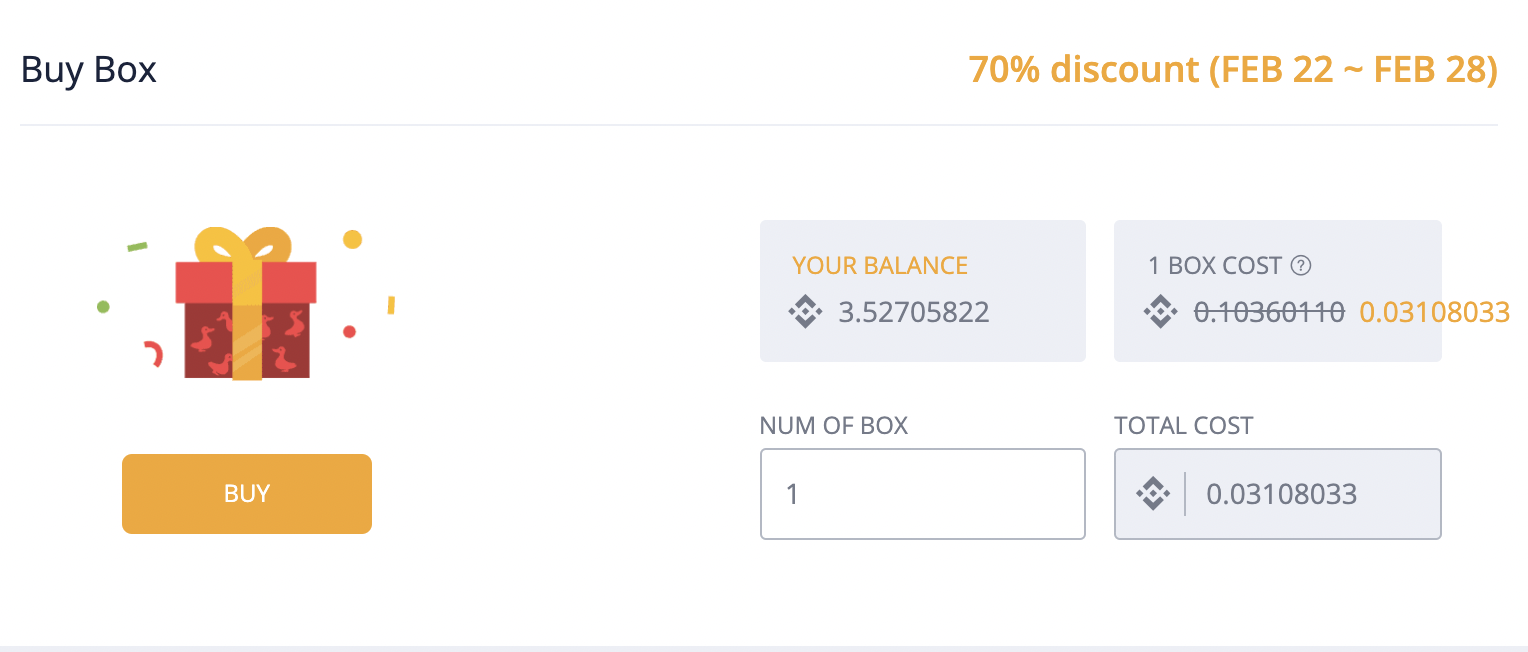
Task: Click the crossed-out price 0.10360110
Action: pyautogui.click(x=1269, y=312)
